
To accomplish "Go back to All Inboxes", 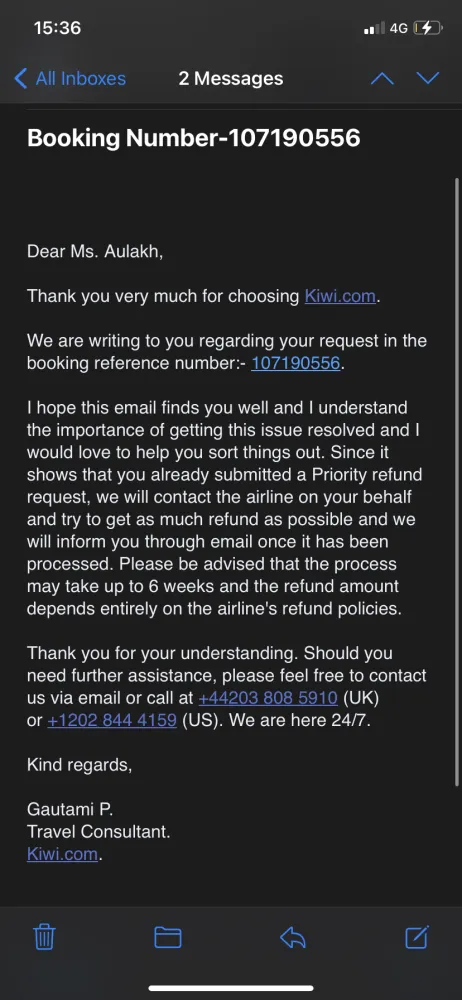I will pos(70,78).
